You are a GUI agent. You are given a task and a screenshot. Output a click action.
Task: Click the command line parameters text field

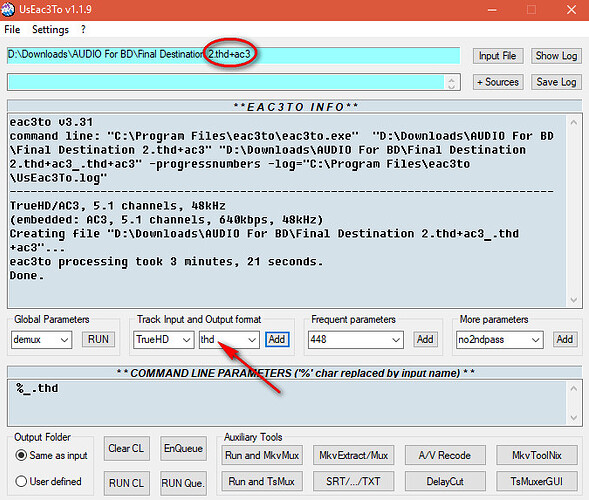click(287, 403)
